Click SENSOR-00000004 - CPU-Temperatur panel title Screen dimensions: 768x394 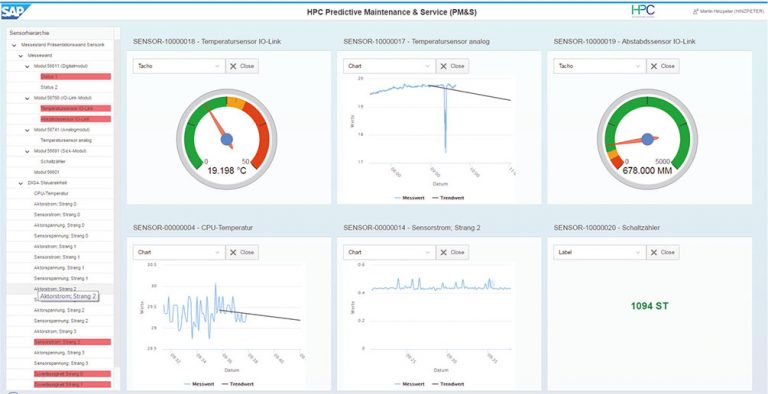(x=193, y=228)
